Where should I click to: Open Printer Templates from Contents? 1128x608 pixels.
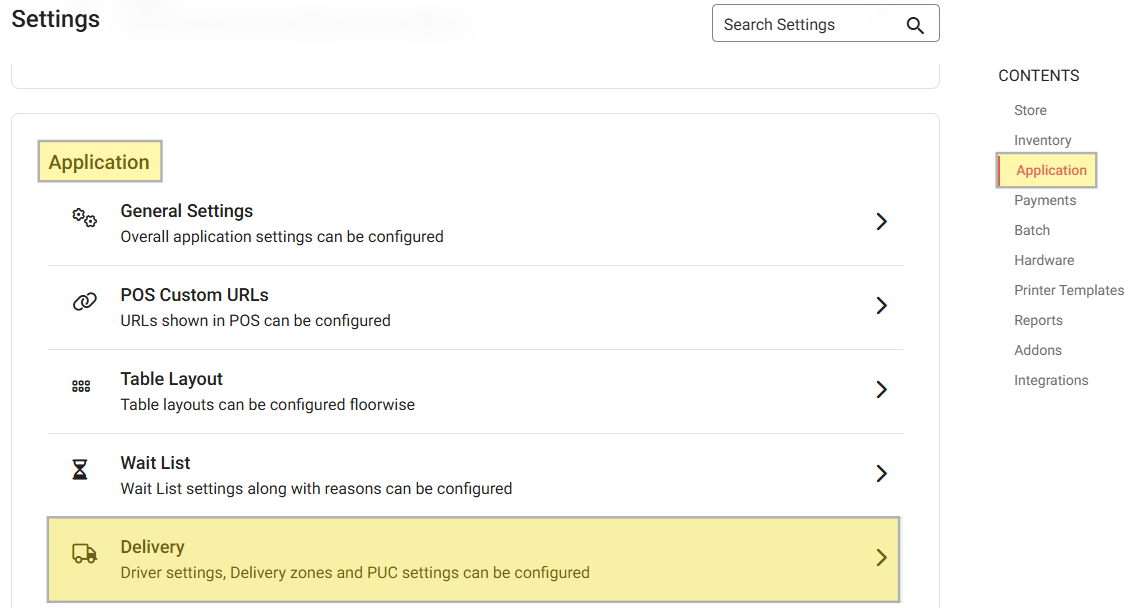point(1069,290)
